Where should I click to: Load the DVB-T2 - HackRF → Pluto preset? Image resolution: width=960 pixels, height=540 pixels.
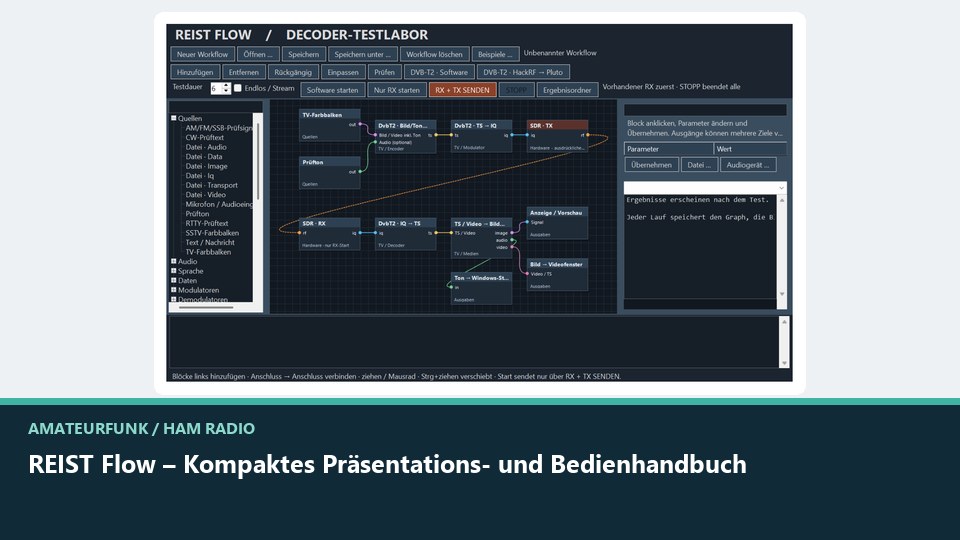click(523, 72)
